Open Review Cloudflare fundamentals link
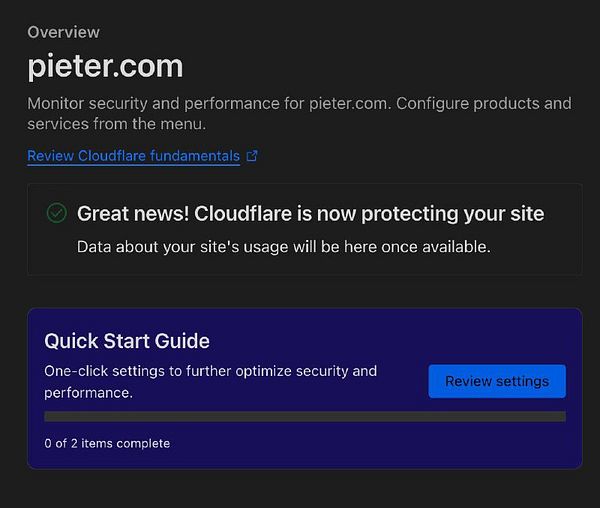 pos(133,156)
